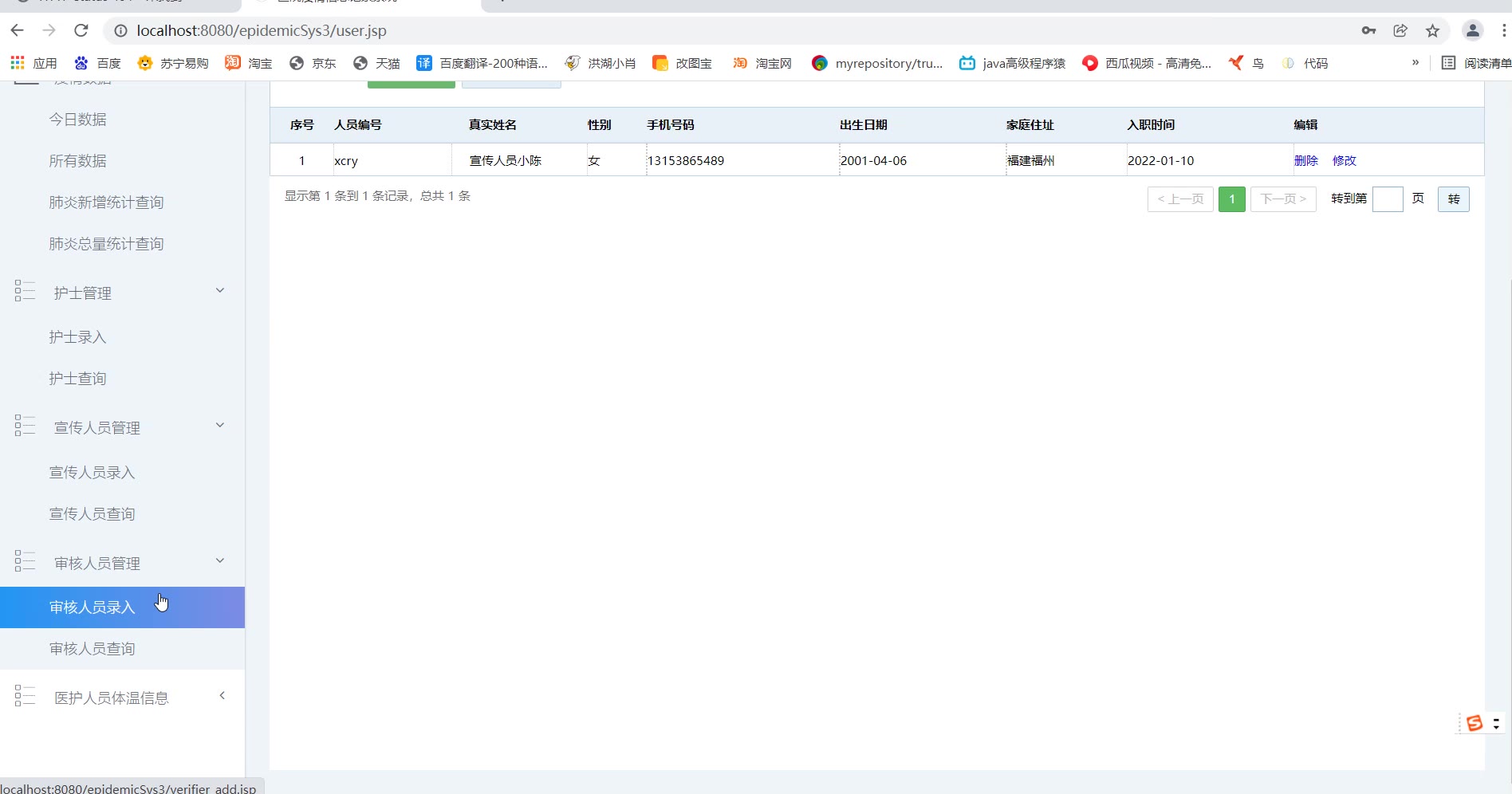This screenshot has height=794, width=1512.
Task: Click the 人员编号 column header
Action: [x=357, y=124]
